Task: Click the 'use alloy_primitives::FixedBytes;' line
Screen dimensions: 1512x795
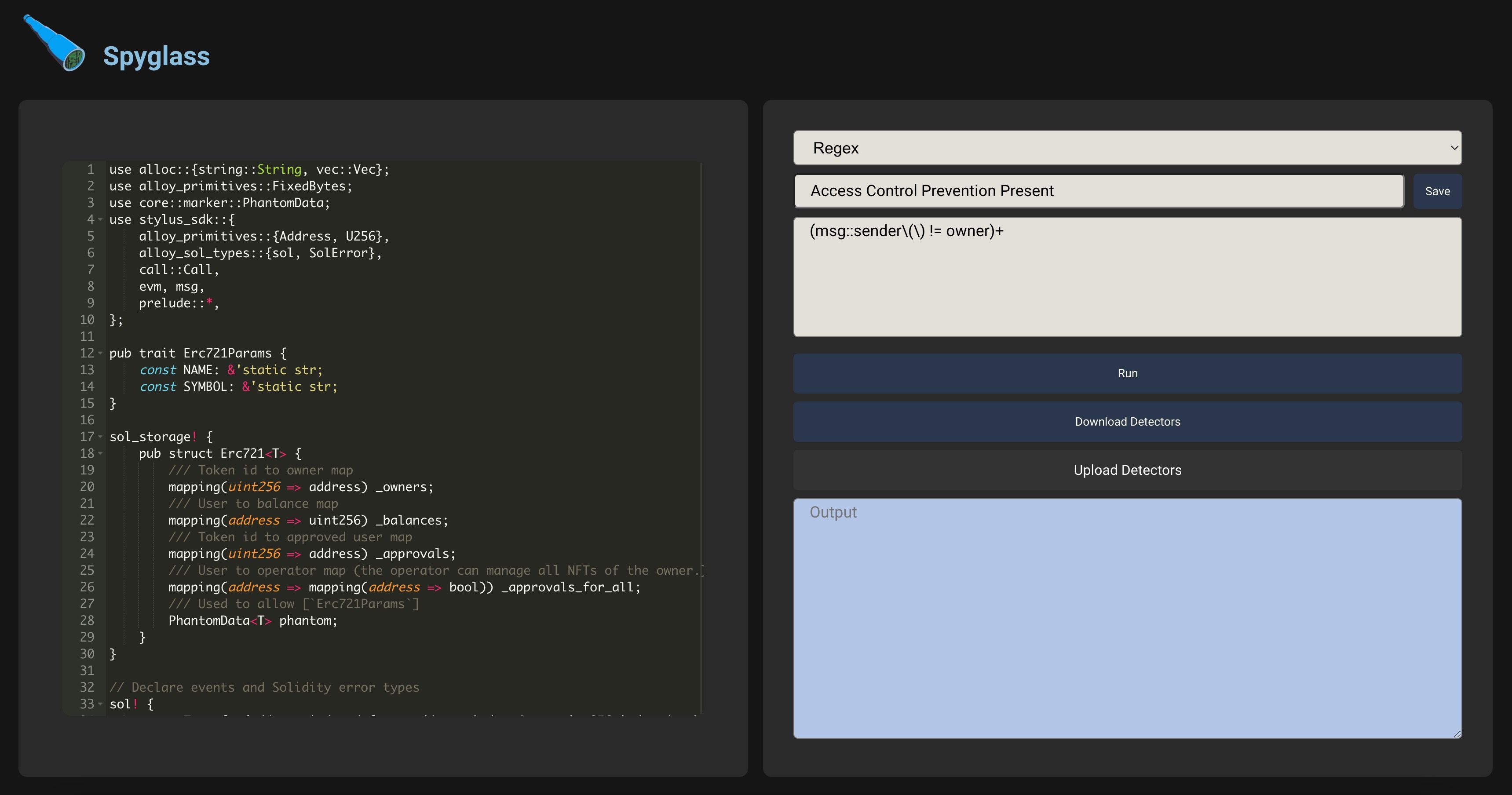Action: pos(231,186)
